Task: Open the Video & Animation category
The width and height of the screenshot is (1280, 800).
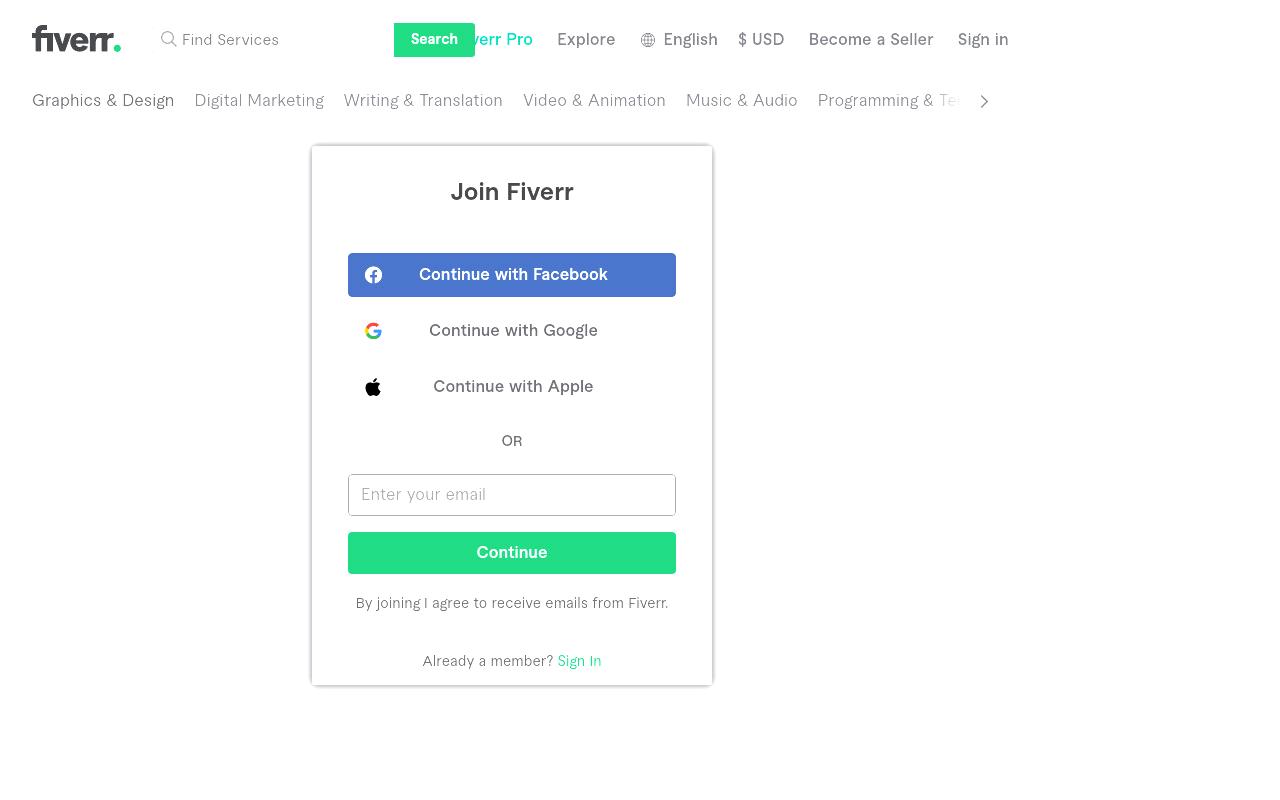Action: 594,101
